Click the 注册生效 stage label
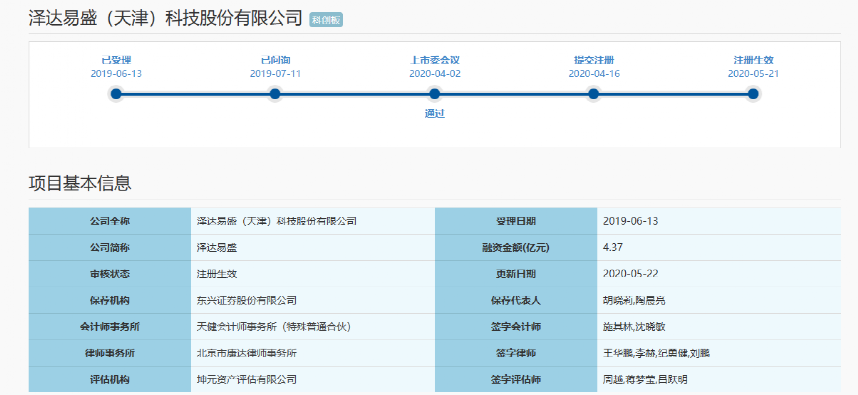Screen dimensions: 858x395 click(753, 60)
